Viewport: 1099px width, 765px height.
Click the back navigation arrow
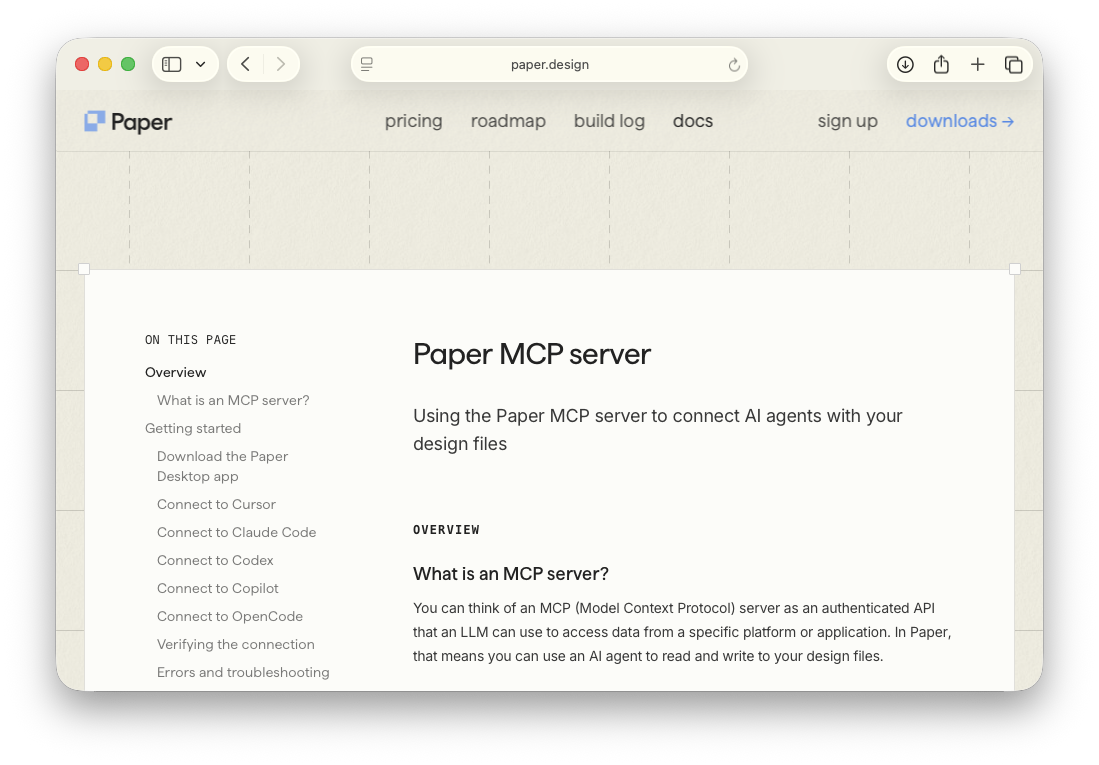(245, 63)
